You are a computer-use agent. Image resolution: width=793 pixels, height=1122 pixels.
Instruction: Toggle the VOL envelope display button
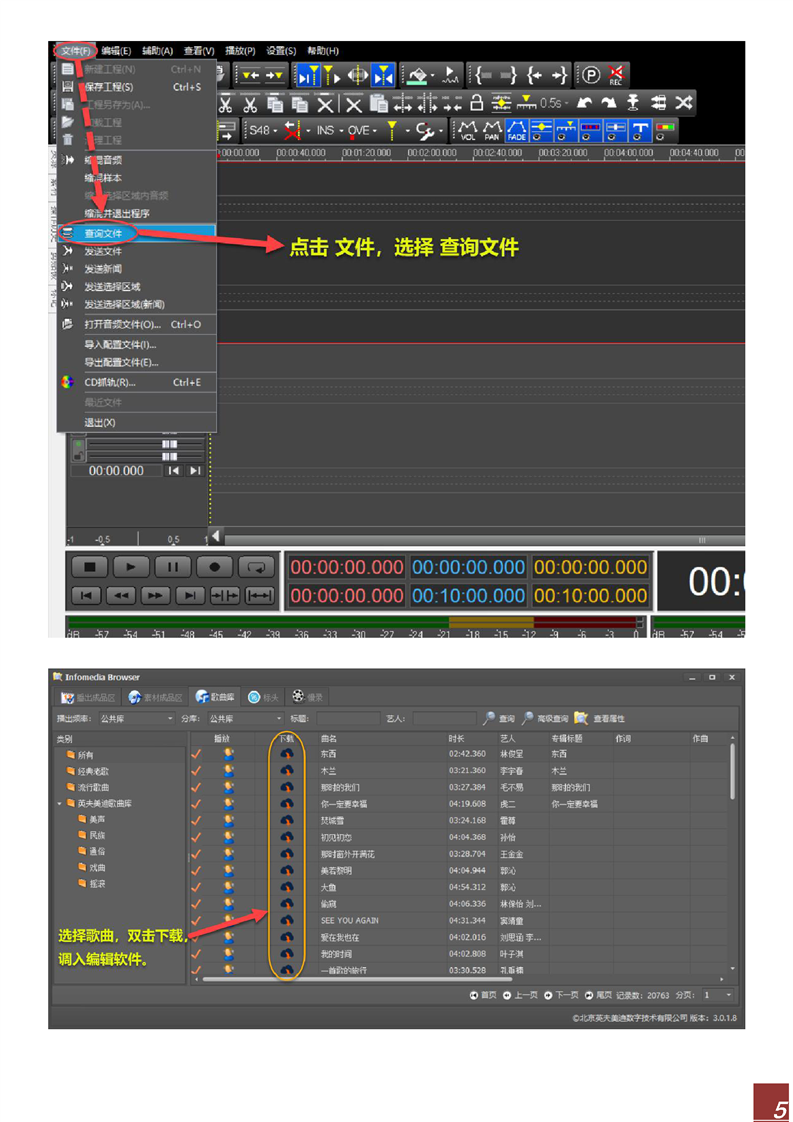[467, 130]
